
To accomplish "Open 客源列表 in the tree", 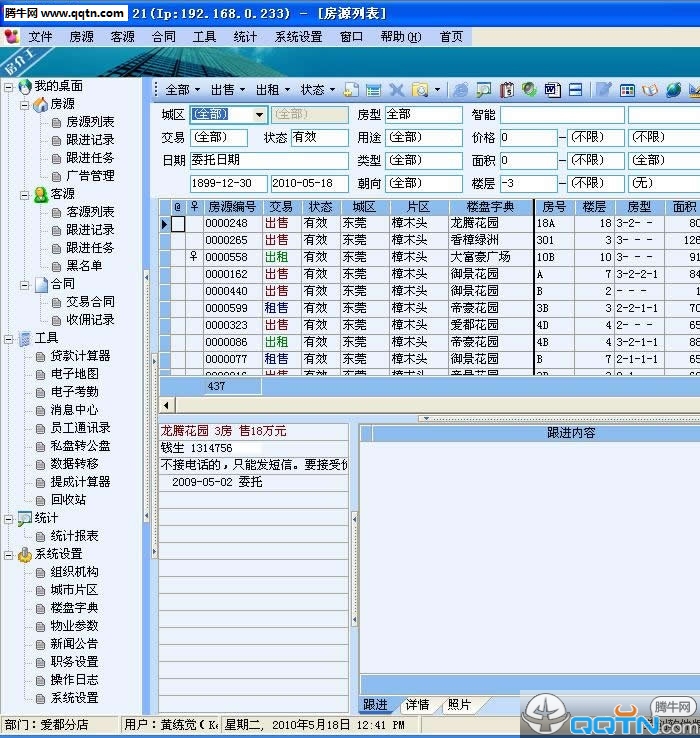I will 90,212.
